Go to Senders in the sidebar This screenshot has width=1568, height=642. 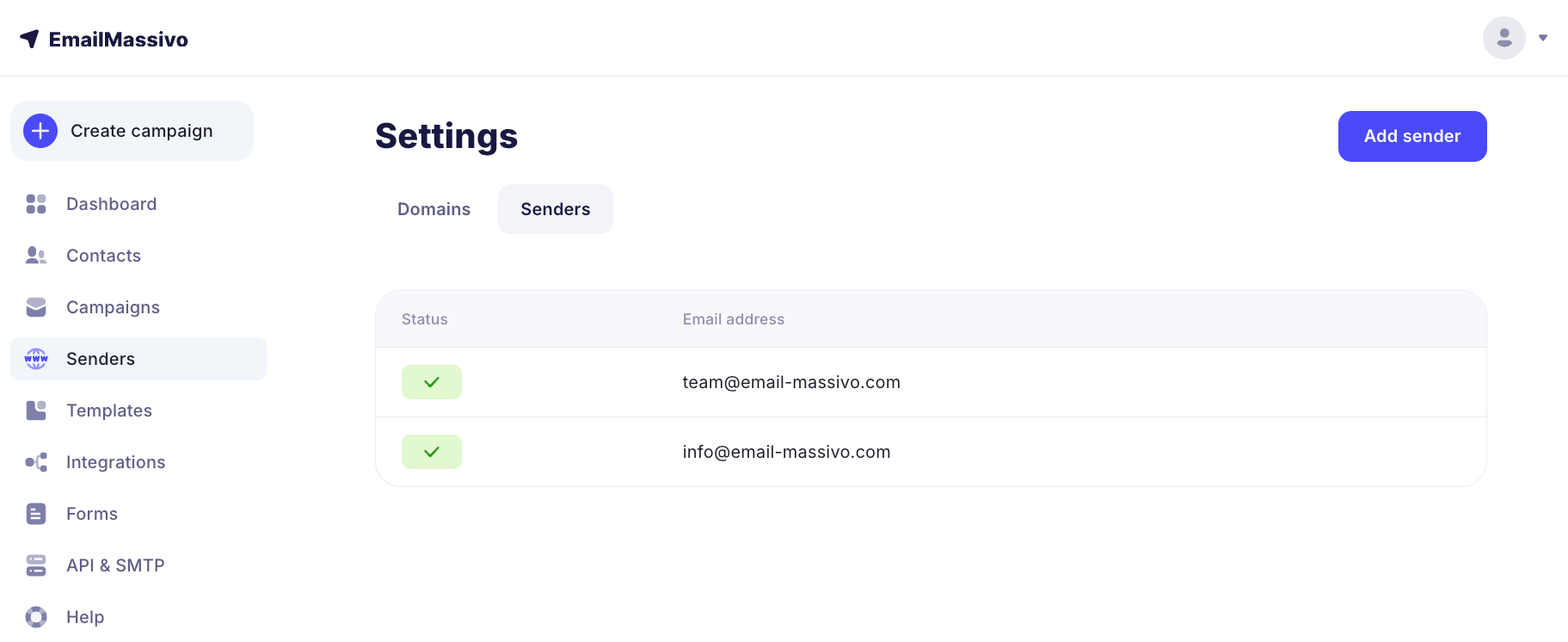101,359
